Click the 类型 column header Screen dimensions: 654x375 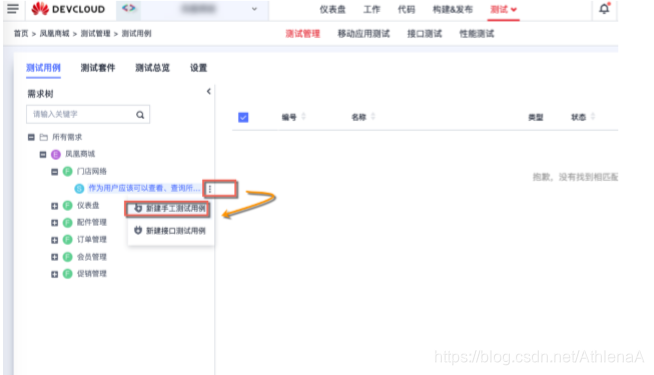tap(536, 117)
